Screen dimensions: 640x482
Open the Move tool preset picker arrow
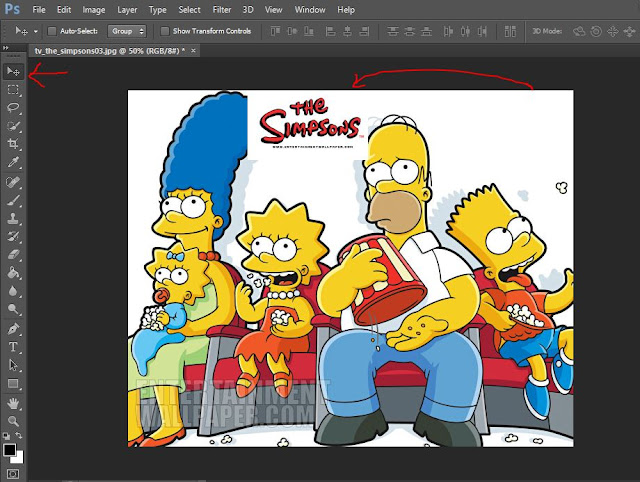pyautogui.click(x=36, y=31)
